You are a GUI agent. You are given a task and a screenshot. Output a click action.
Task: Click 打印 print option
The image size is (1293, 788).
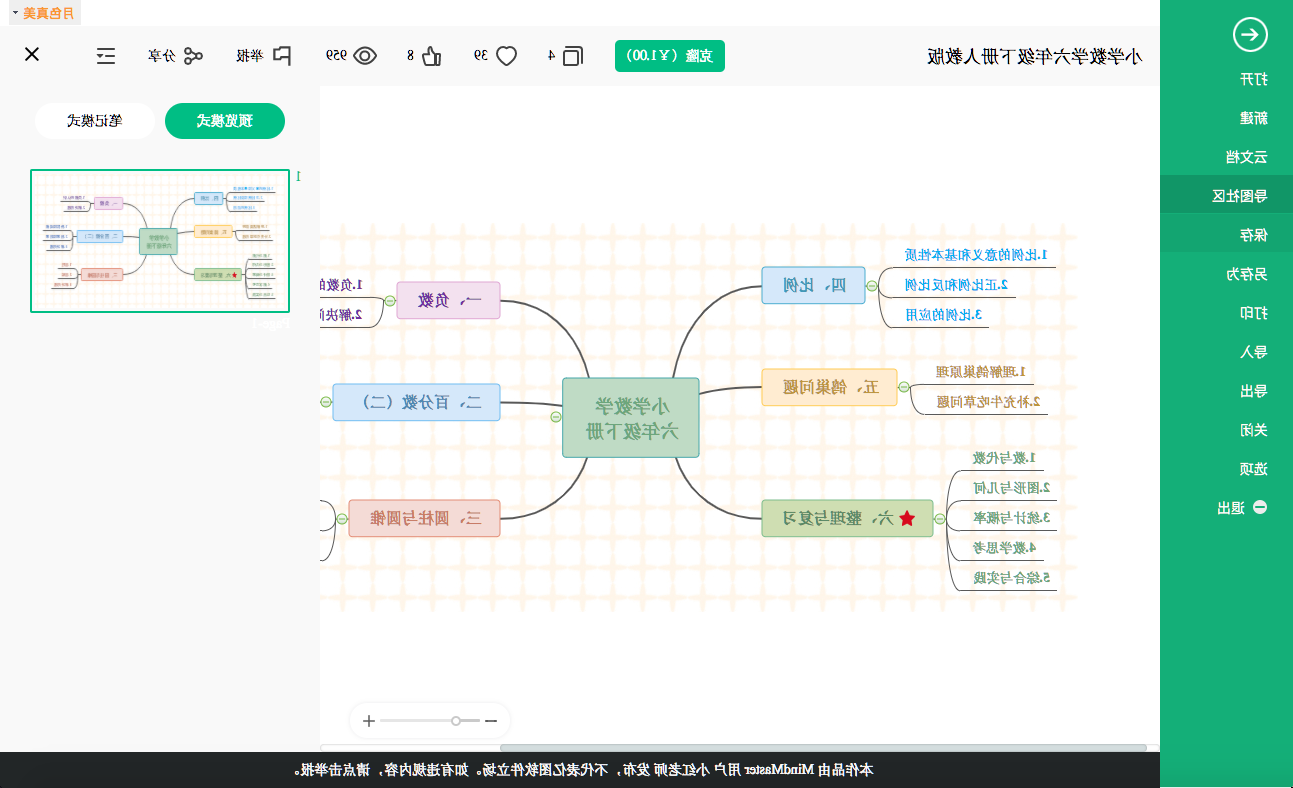[1254, 313]
